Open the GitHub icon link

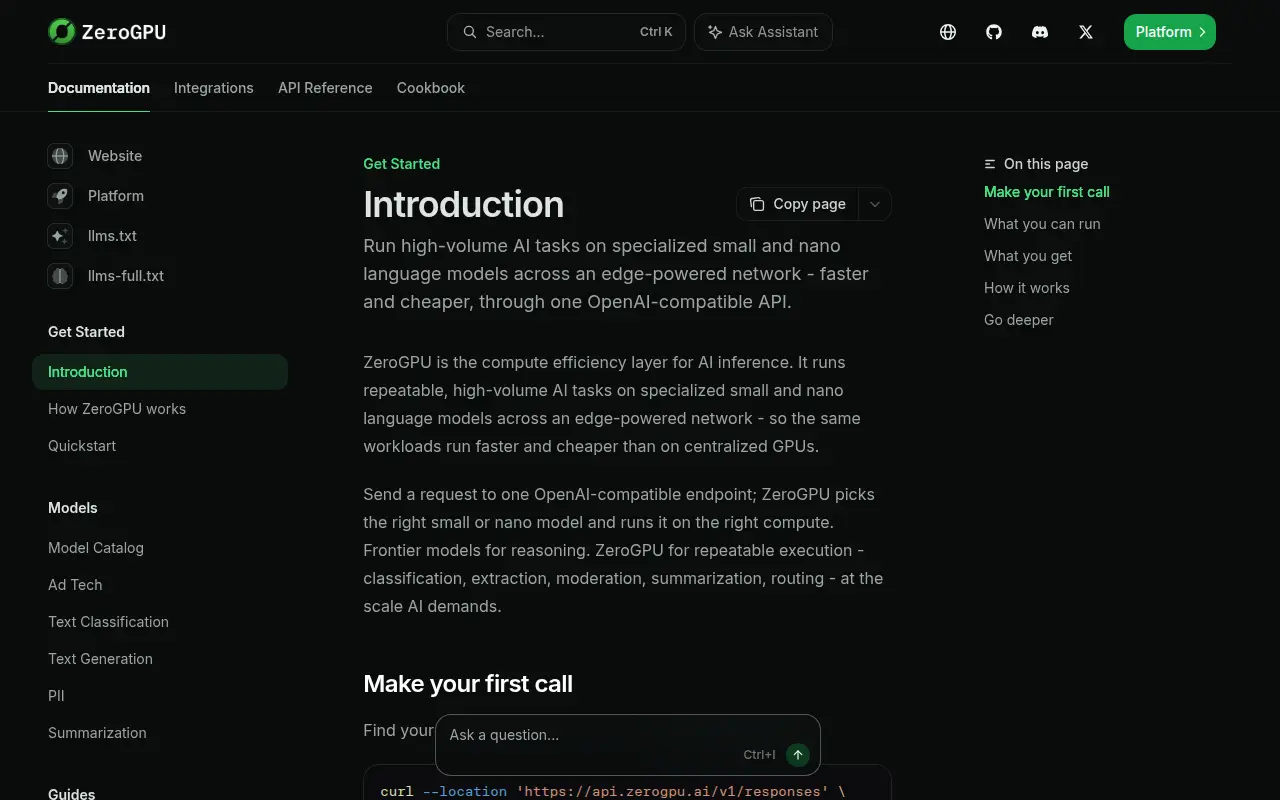994,32
